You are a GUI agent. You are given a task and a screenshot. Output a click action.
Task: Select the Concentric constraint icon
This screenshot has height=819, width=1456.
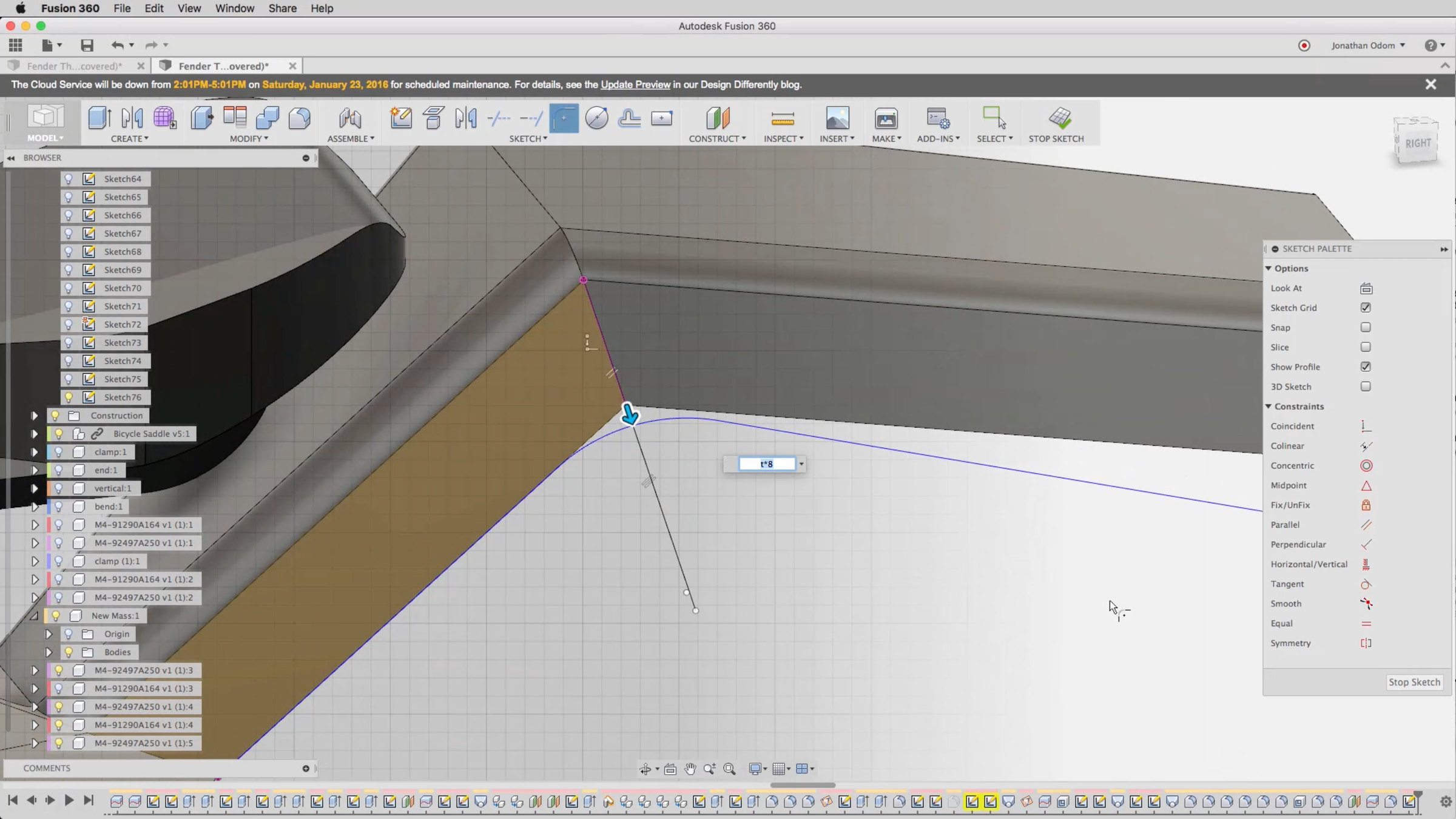(1366, 466)
